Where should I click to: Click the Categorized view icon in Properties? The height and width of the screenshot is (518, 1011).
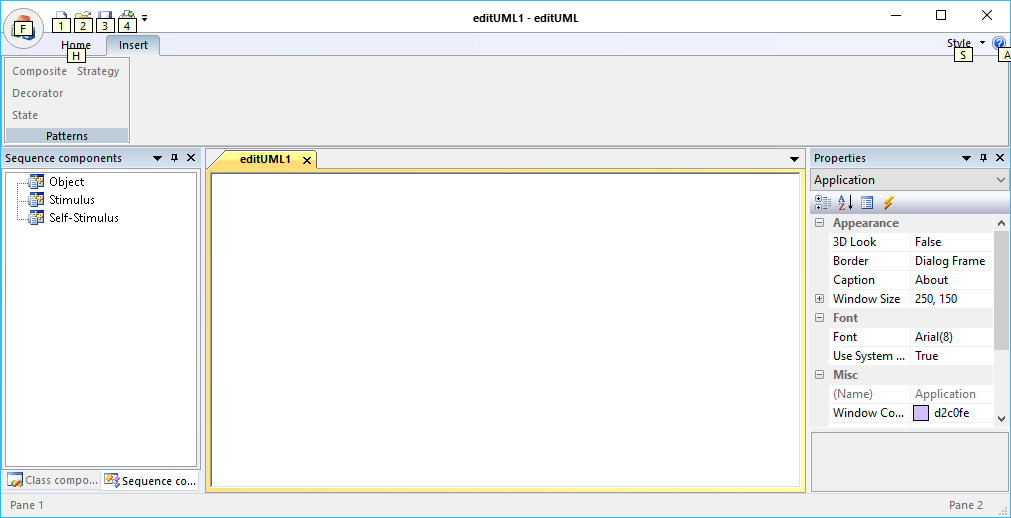click(x=823, y=203)
